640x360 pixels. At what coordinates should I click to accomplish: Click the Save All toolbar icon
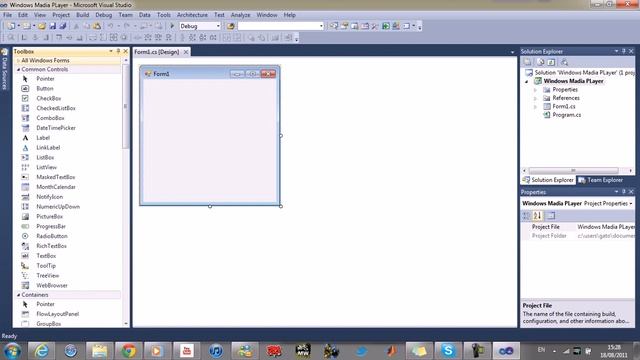62,26
